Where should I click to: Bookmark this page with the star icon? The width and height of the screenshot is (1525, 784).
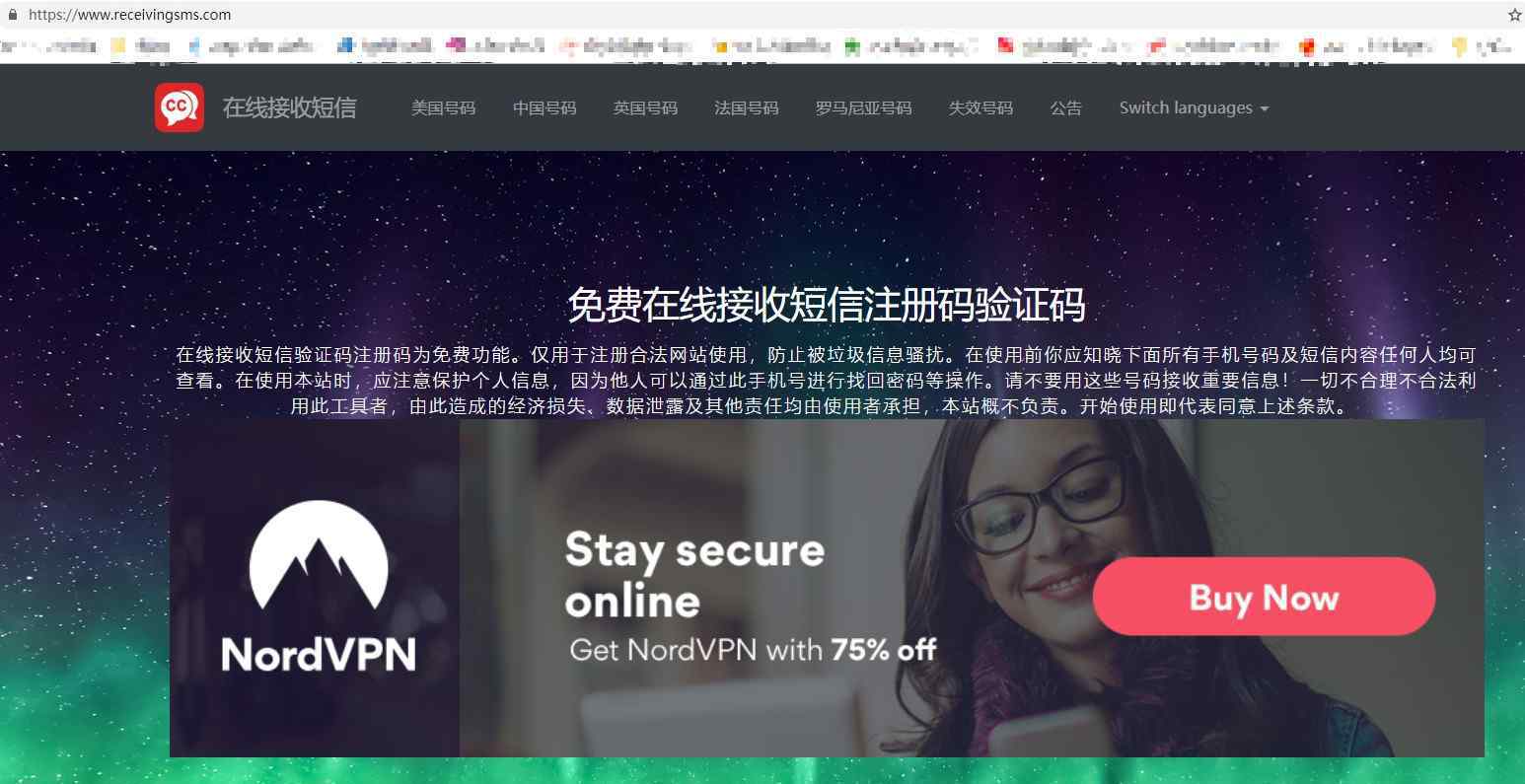pyautogui.click(x=1514, y=15)
